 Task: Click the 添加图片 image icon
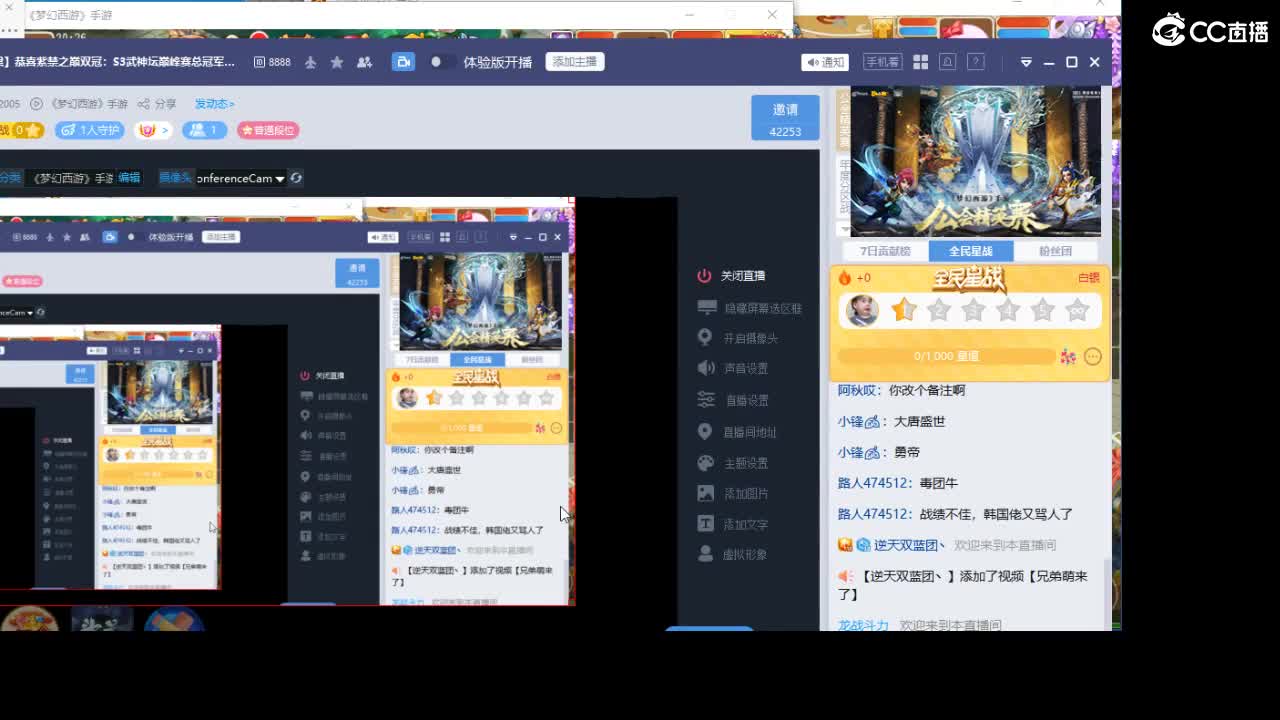click(x=705, y=493)
